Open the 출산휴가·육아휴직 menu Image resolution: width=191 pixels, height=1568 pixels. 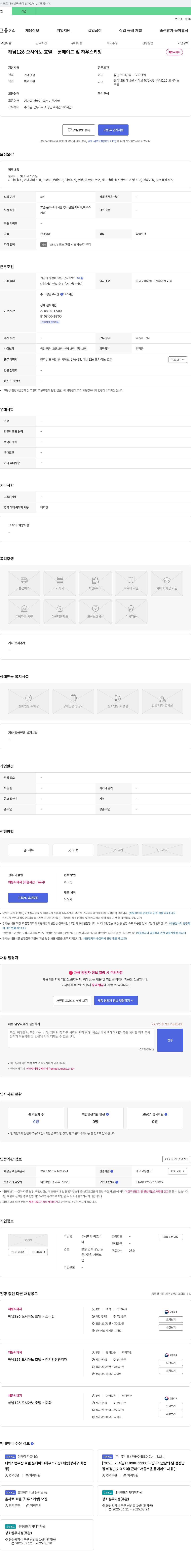click(174, 30)
